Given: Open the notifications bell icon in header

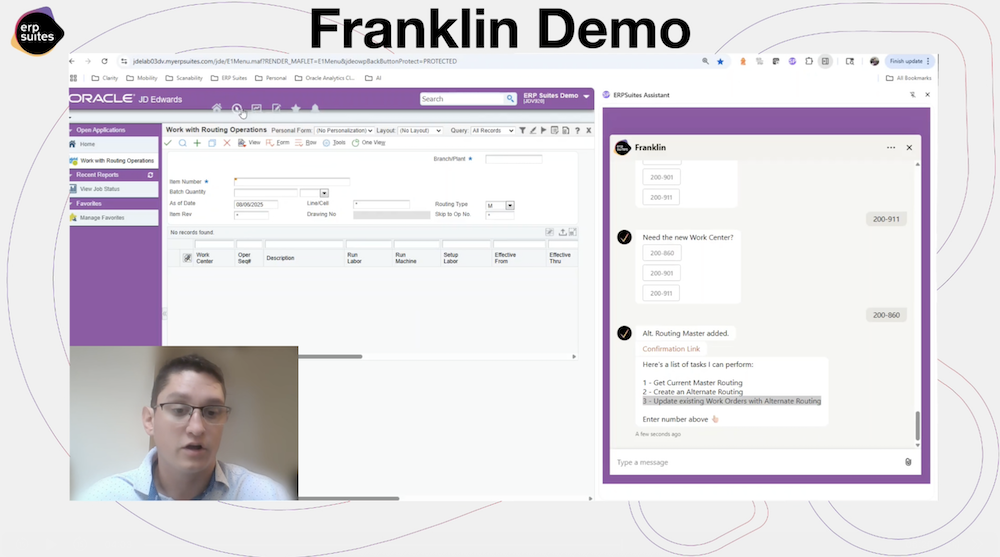Looking at the screenshot, I should [315, 108].
